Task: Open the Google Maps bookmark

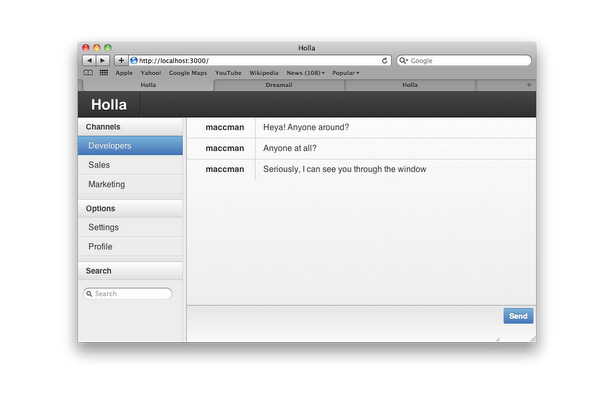Action: pos(187,73)
